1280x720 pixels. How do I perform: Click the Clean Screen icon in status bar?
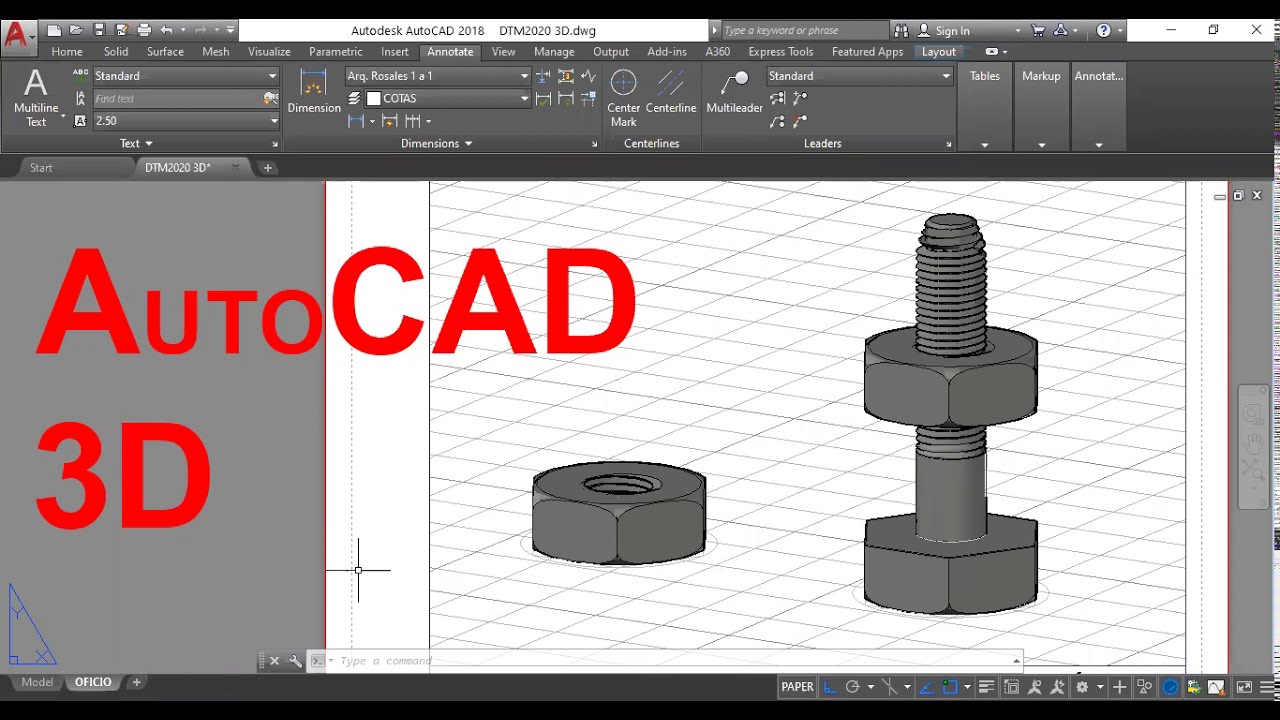pyautogui.click(x=1244, y=687)
